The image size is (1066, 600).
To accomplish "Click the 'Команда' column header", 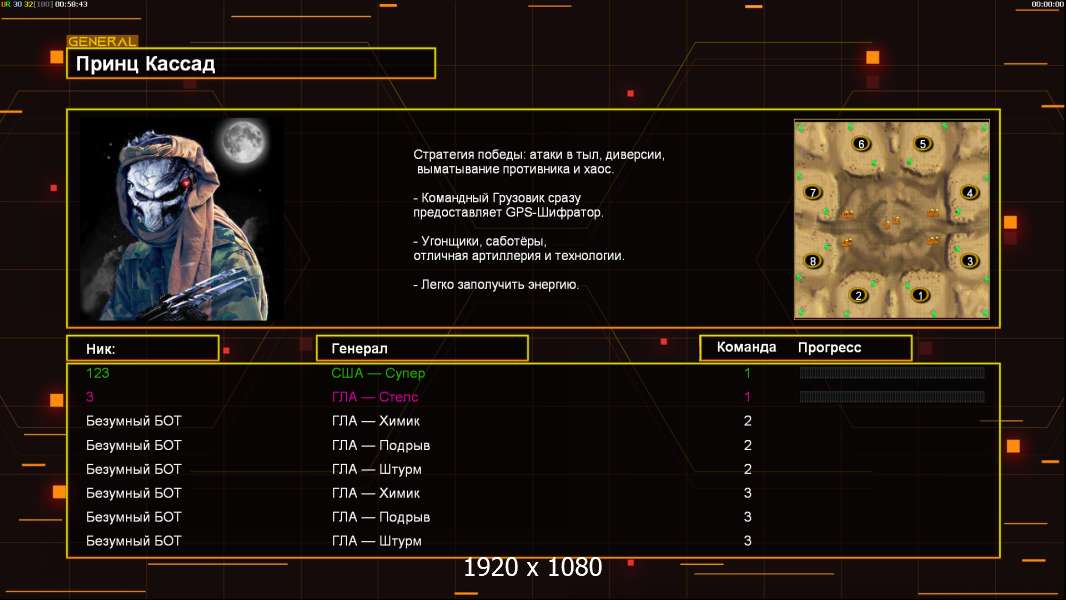I will tap(746, 347).
